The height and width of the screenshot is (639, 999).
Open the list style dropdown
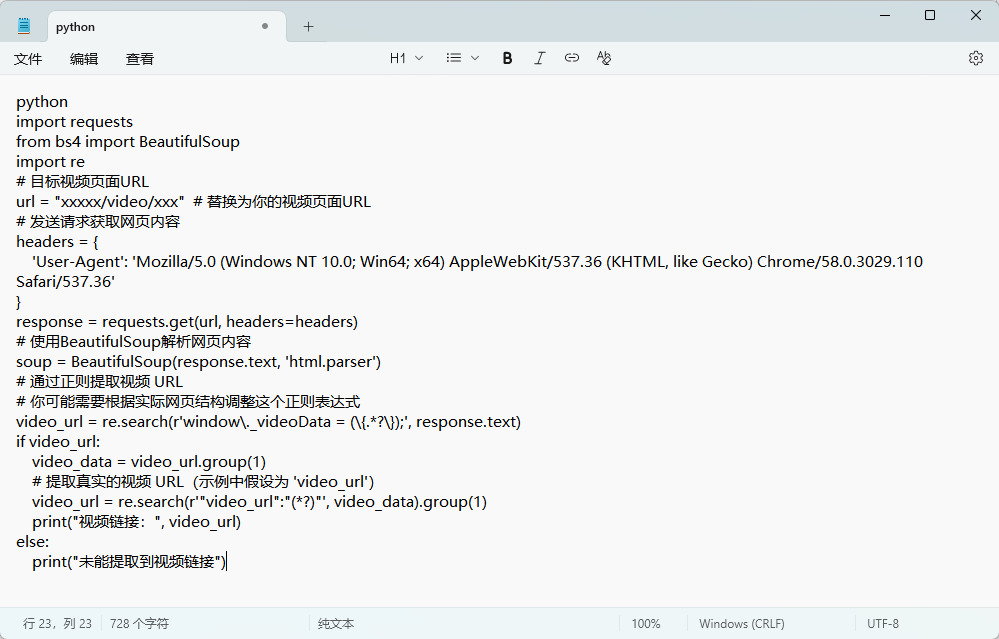click(463, 58)
